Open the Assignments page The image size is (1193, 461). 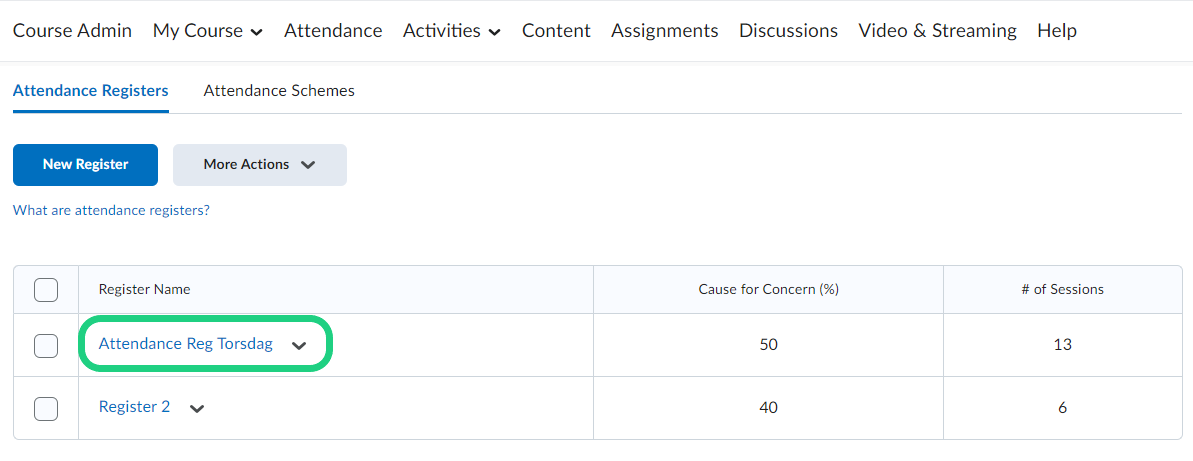pyautogui.click(x=664, y=31)
